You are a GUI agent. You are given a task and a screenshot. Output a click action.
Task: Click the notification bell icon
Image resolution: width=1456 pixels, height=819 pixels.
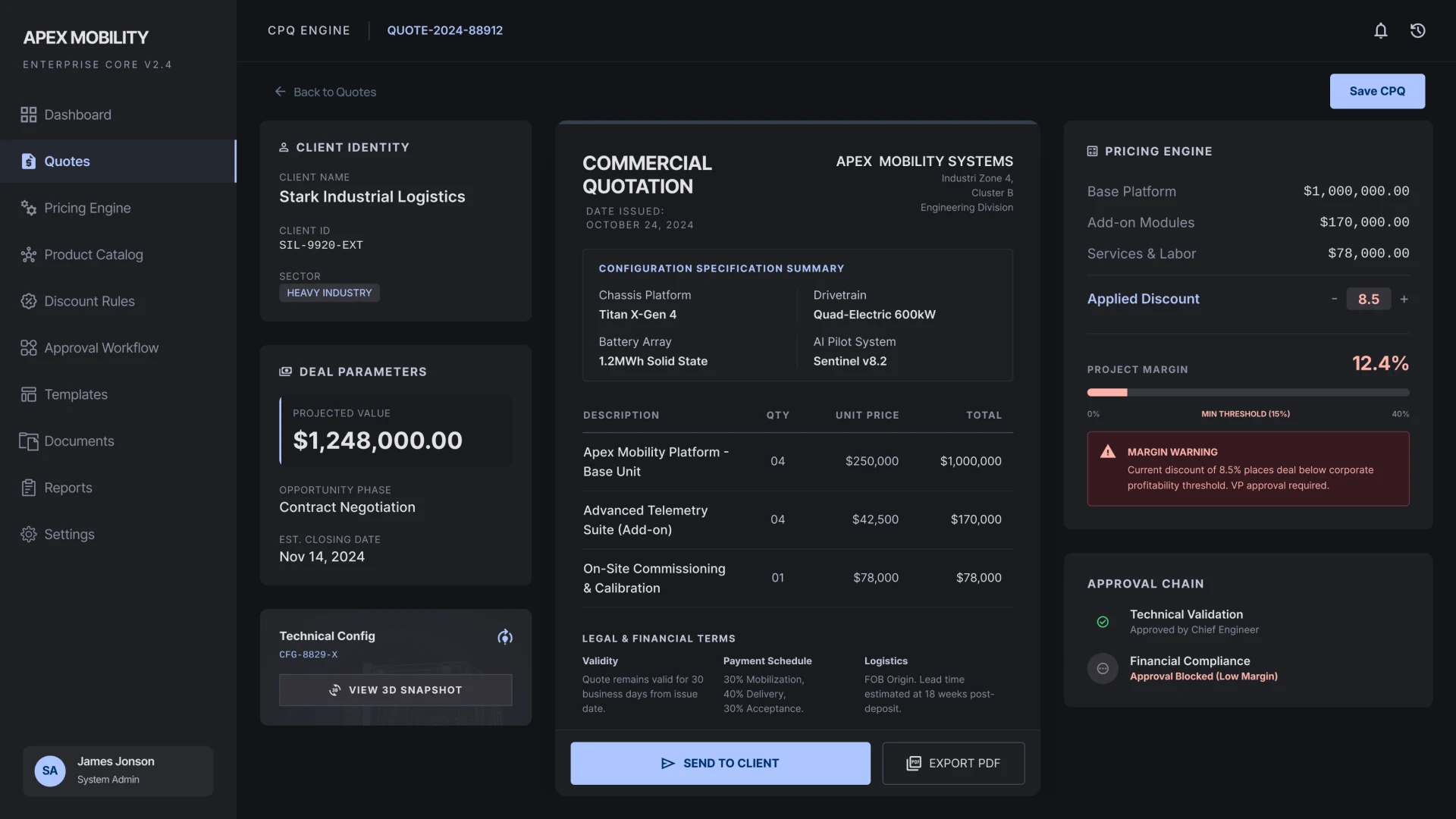coord(1380,30)
